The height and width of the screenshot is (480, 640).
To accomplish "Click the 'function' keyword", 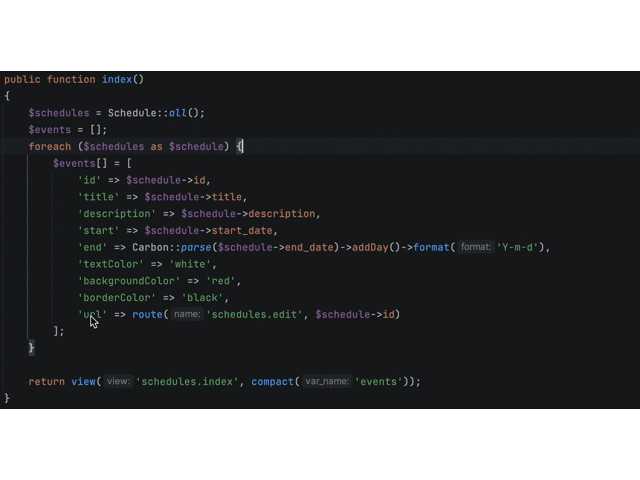I will point(71,79).
